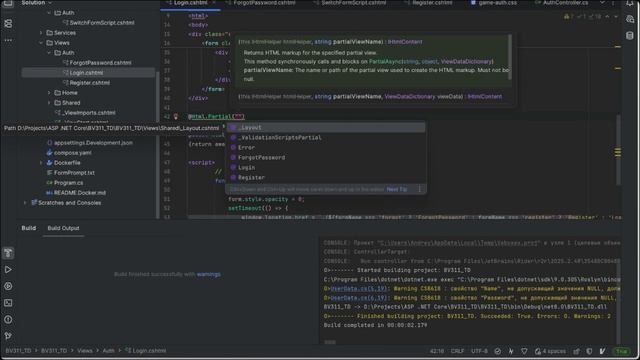Image resolution: width=640 pixels, height=360 pixels.
Task: Click the Next Tip link
Action: click(397, 189)
